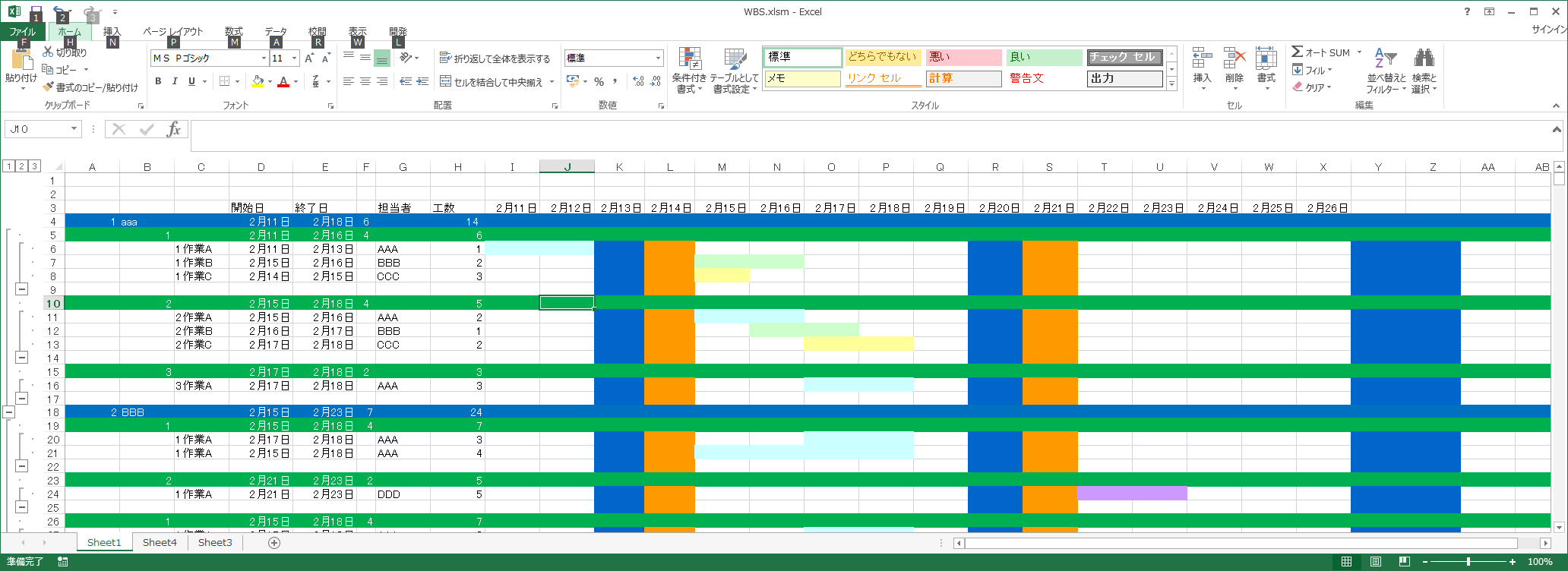Collapse the outline group at row 9
Image resolution: width=1568 pixels, height=571 pixels.
[x=22, y=289]
